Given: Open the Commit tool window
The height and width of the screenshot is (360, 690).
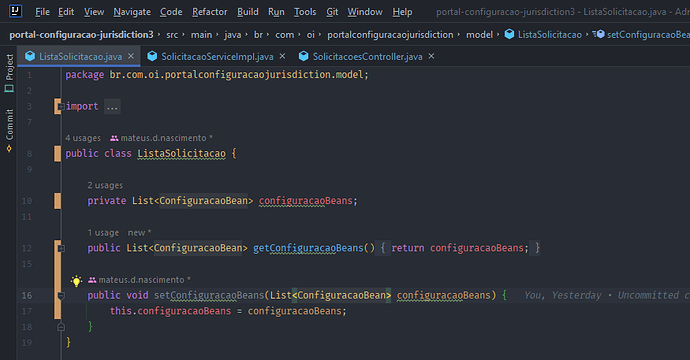Looking at the screenshot, I should coord(9,131).
